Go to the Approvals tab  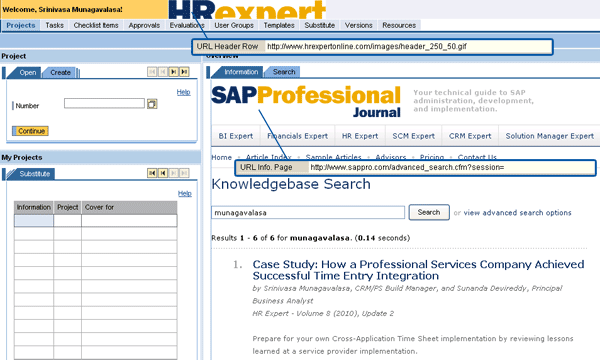point(144,25)
